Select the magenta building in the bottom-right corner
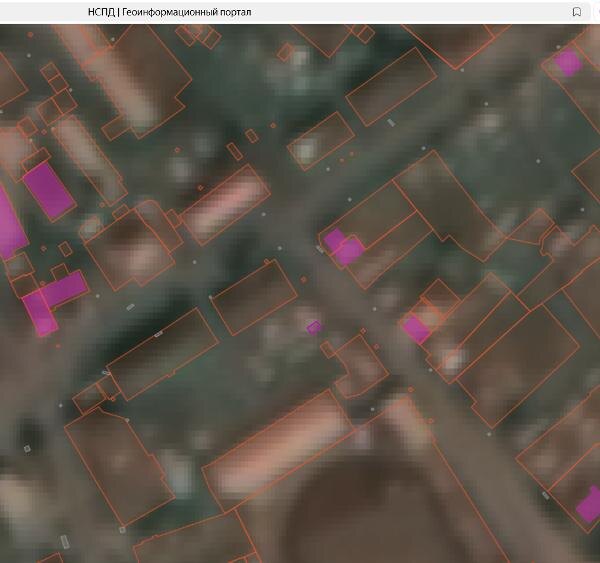The width and height of the screenshot is (600, 563). (589, 504)
